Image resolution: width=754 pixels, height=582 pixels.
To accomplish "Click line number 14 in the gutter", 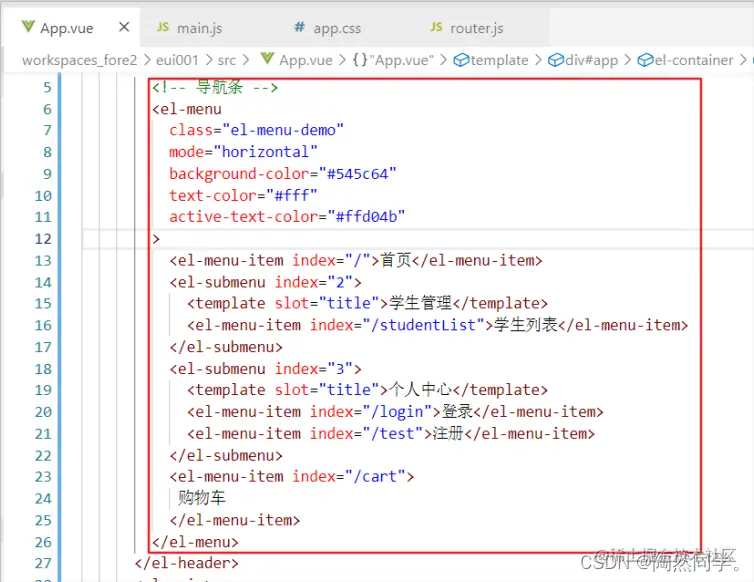I will (43, 282).
